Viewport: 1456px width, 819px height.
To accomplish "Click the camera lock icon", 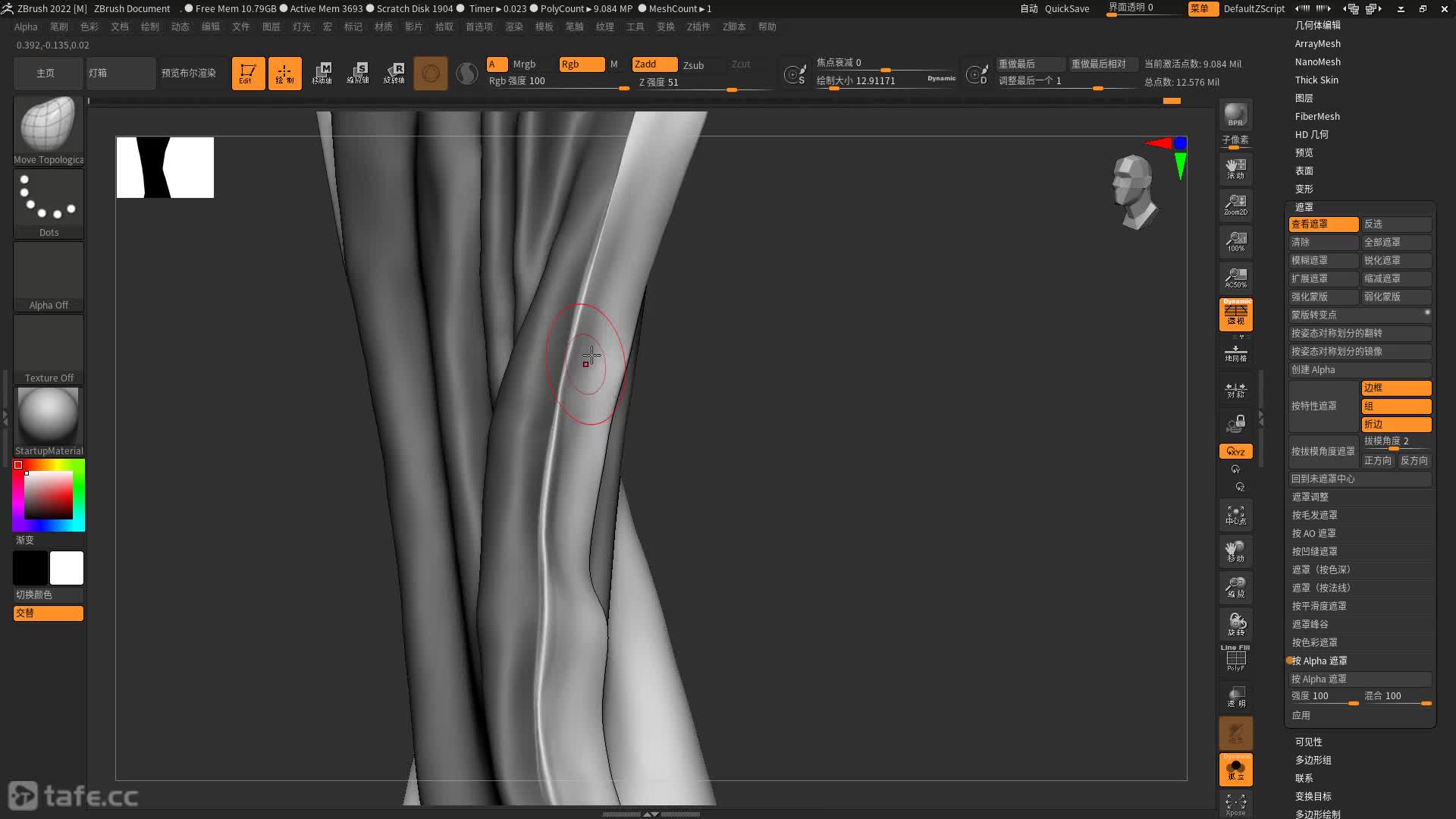I will tap(1235, 424).
